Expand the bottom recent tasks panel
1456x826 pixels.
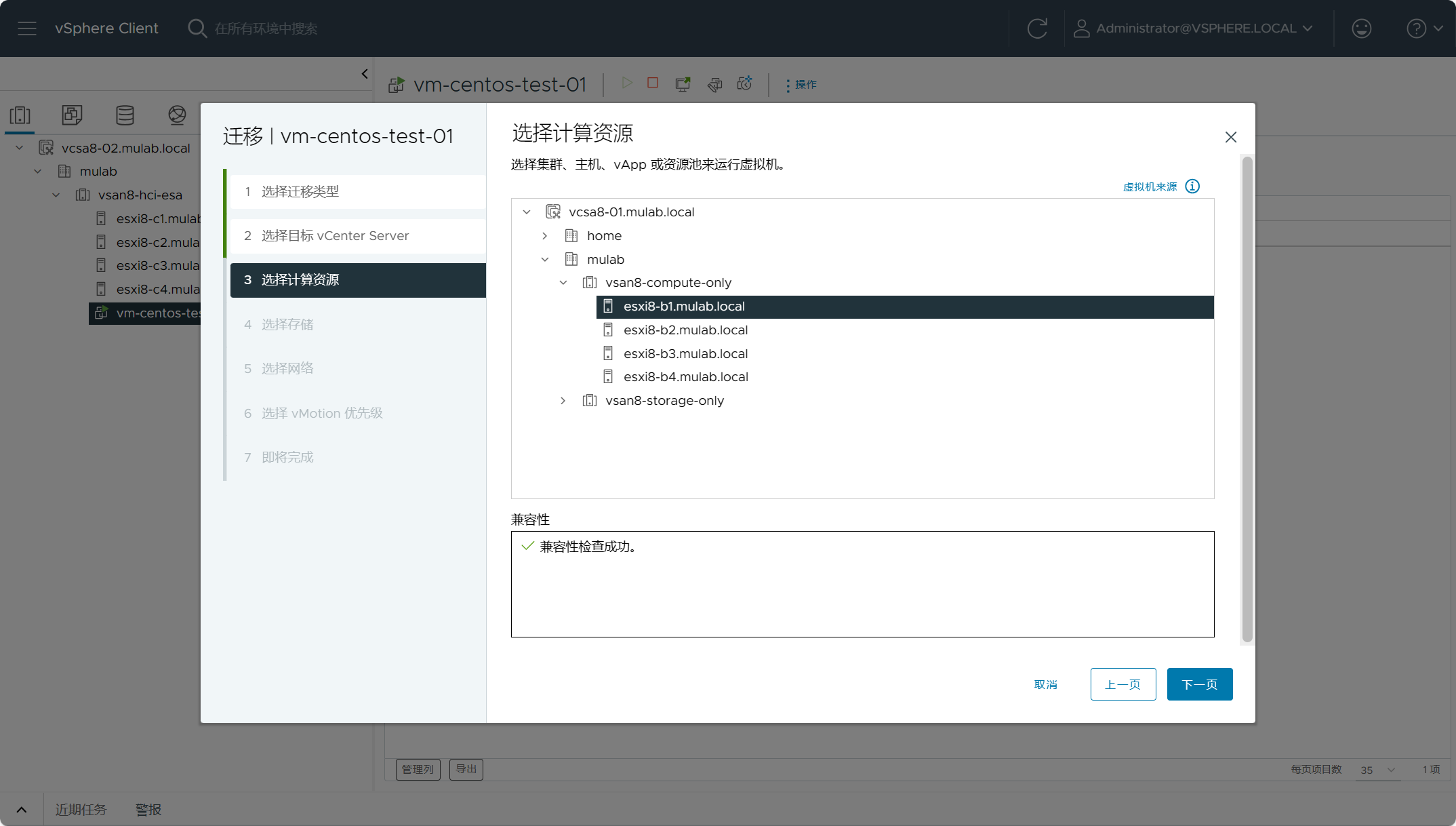[x=22, y=810]
